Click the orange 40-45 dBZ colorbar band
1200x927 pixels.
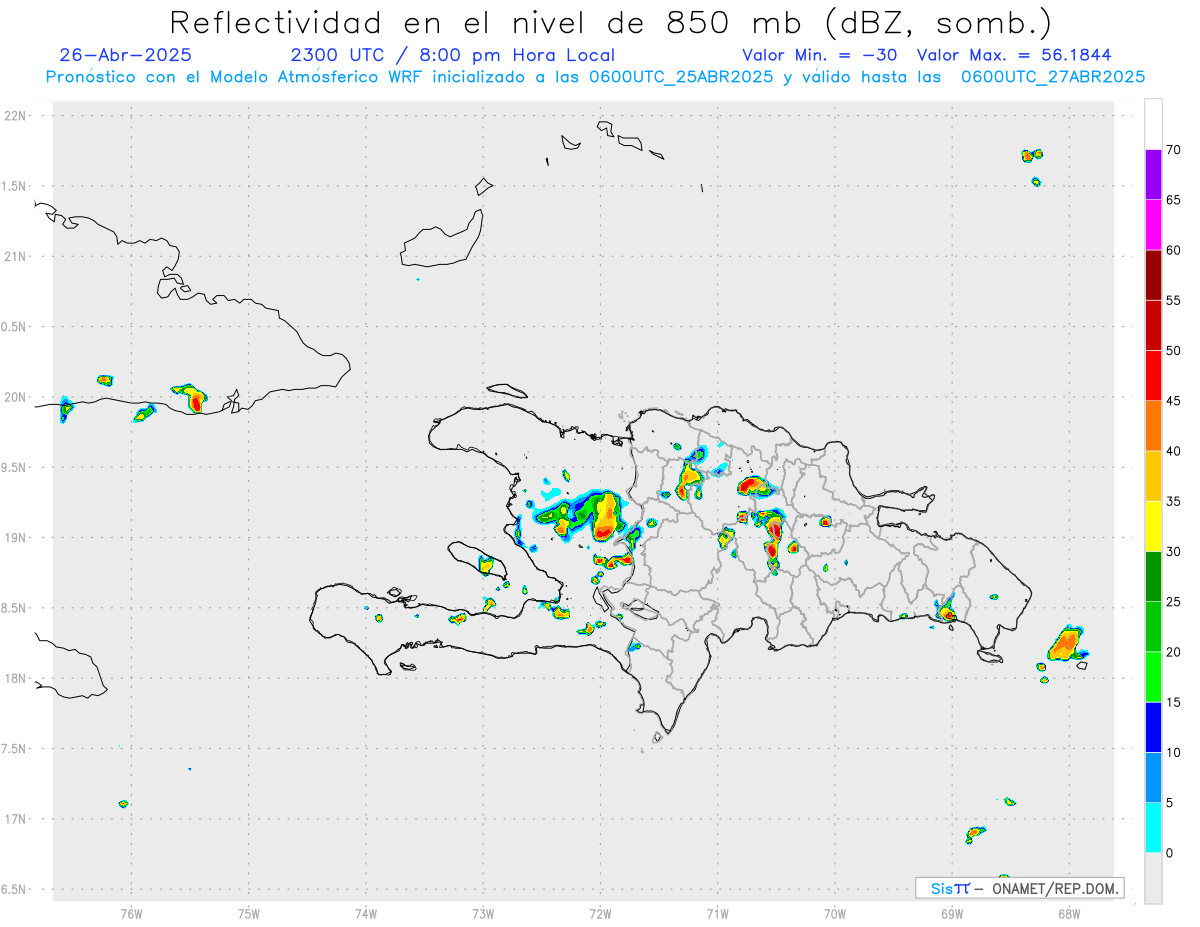[x=1153, y=426]
